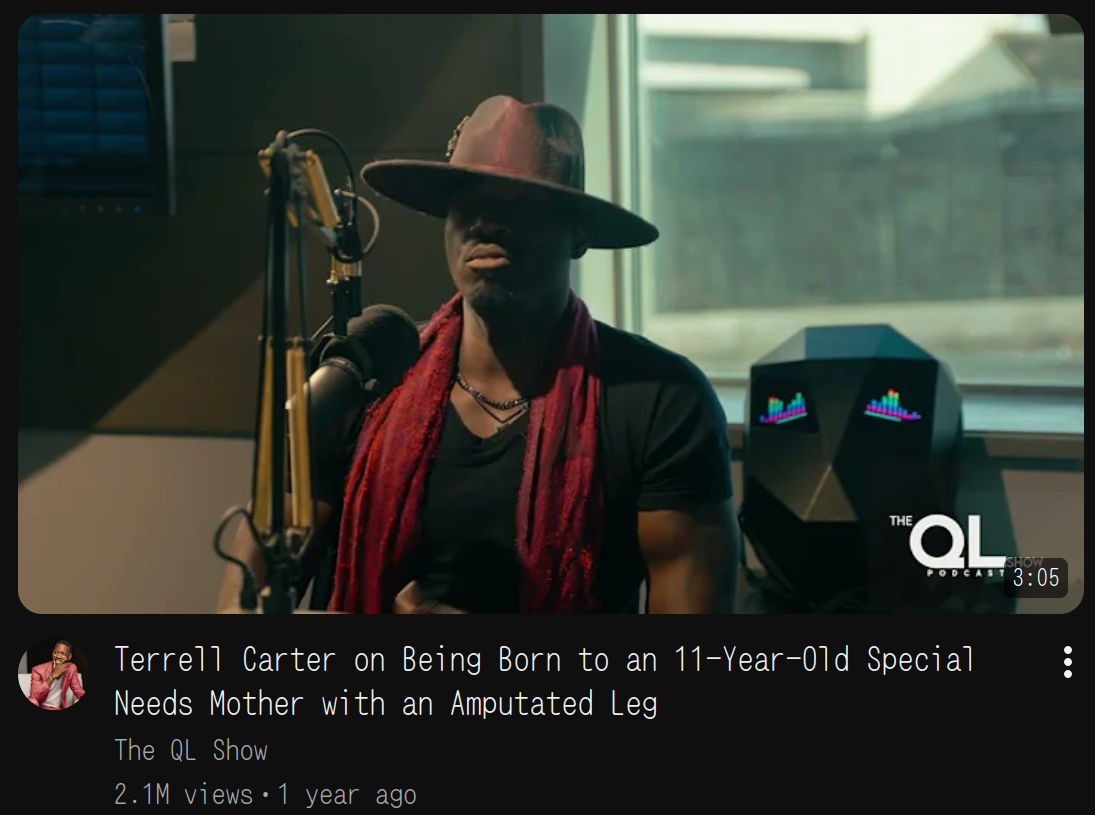Click the 1 year ago upload date
Screen dimensions: 1095x815
pyautogui.click(x=347, y=795)
